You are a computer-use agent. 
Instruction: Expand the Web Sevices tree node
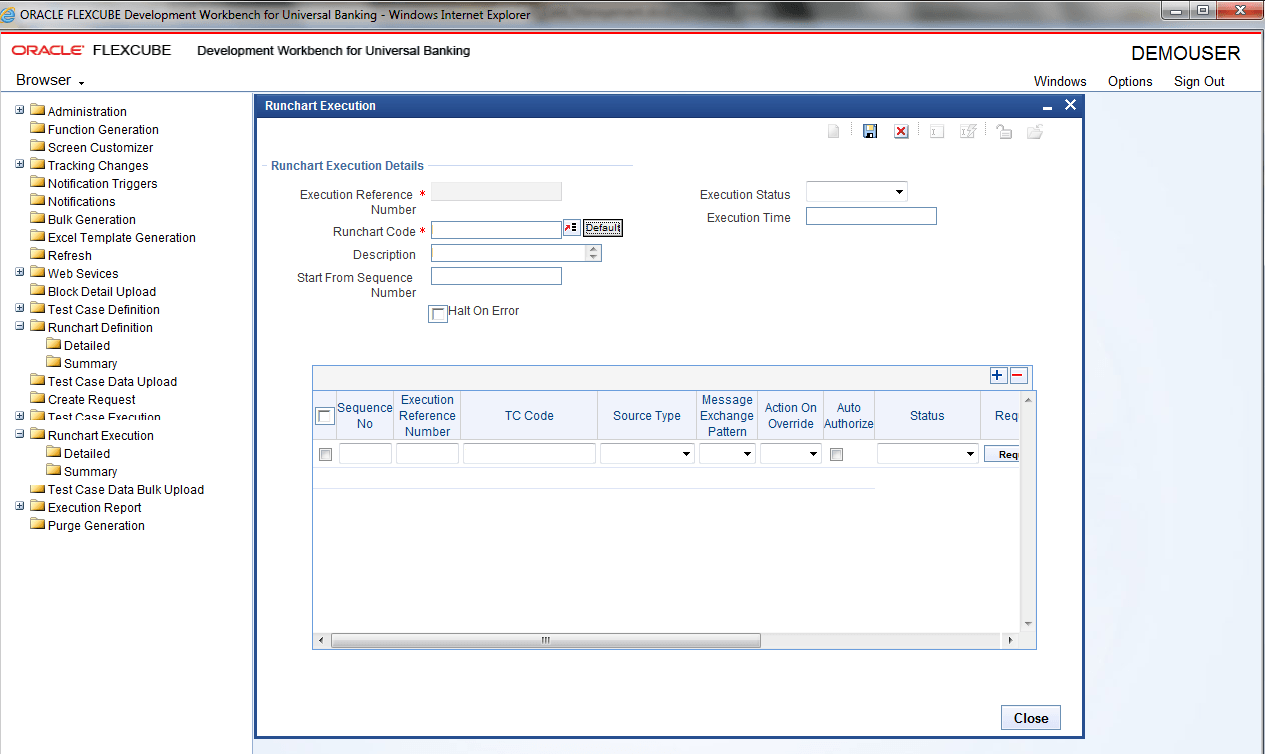tap(20, 272)
